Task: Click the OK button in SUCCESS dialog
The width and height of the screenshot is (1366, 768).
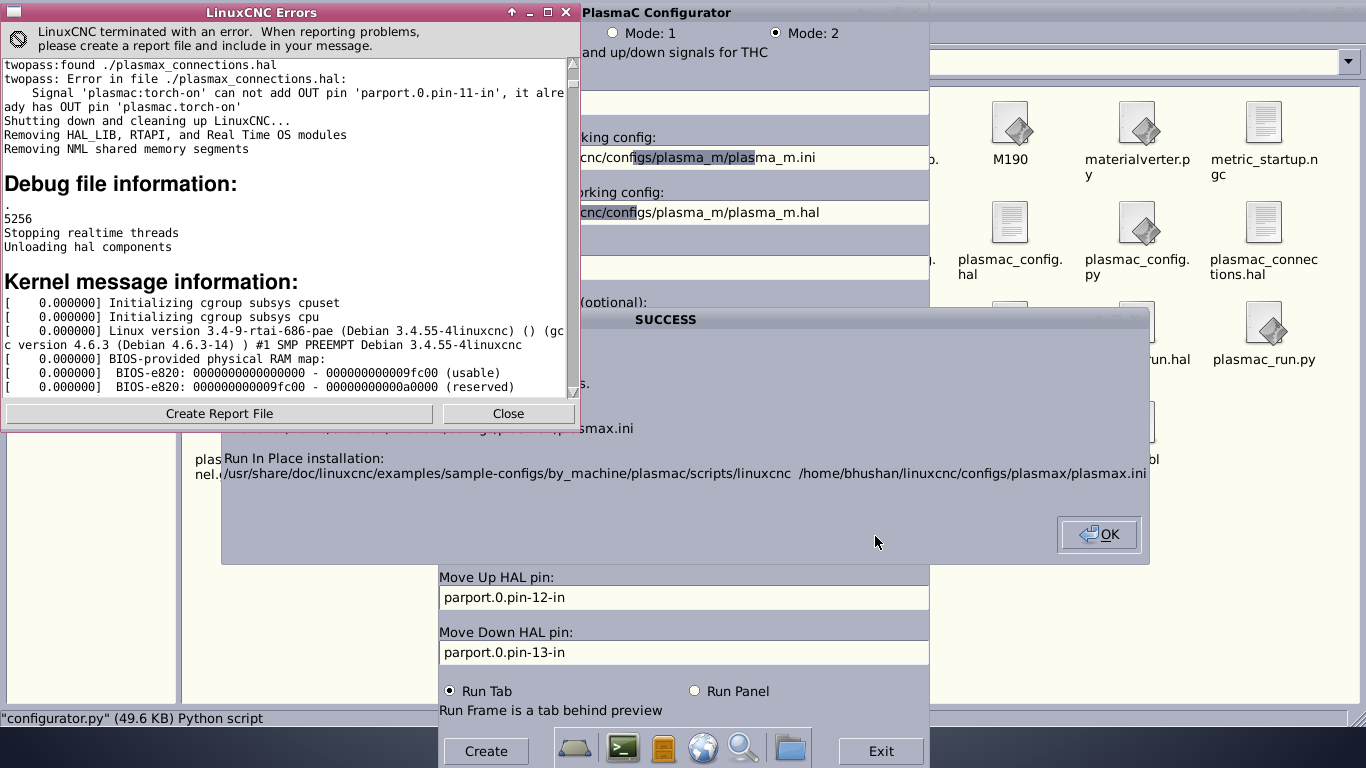Action: coord(1099,534)
